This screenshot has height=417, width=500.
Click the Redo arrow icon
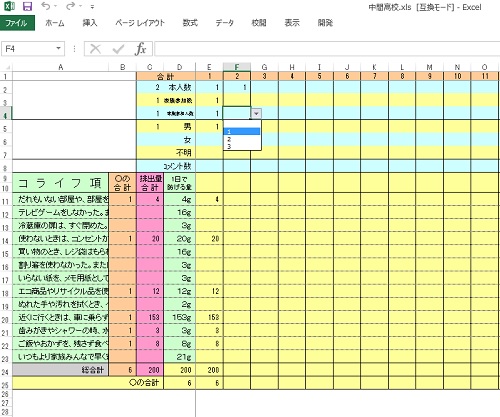pyautogui.click(x=70, y=6)
